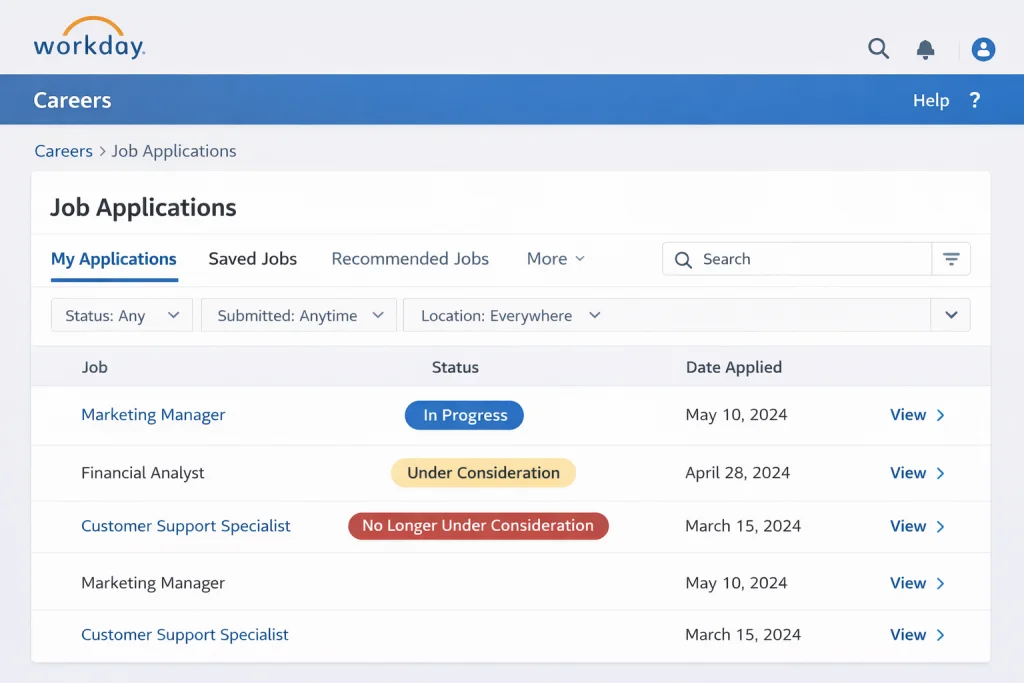1024x683 pixels.
Task: Open the Careers breadcrumb link
Action: click(63, 150)
